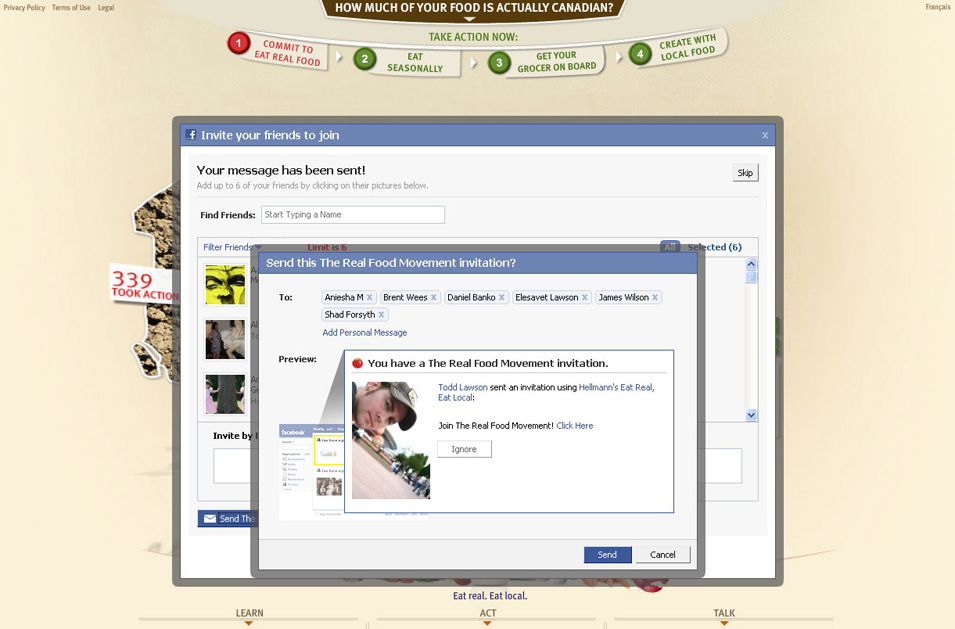Click the Facebook page preview thumbnail
The image size is (955, 629).
point(311,471)
